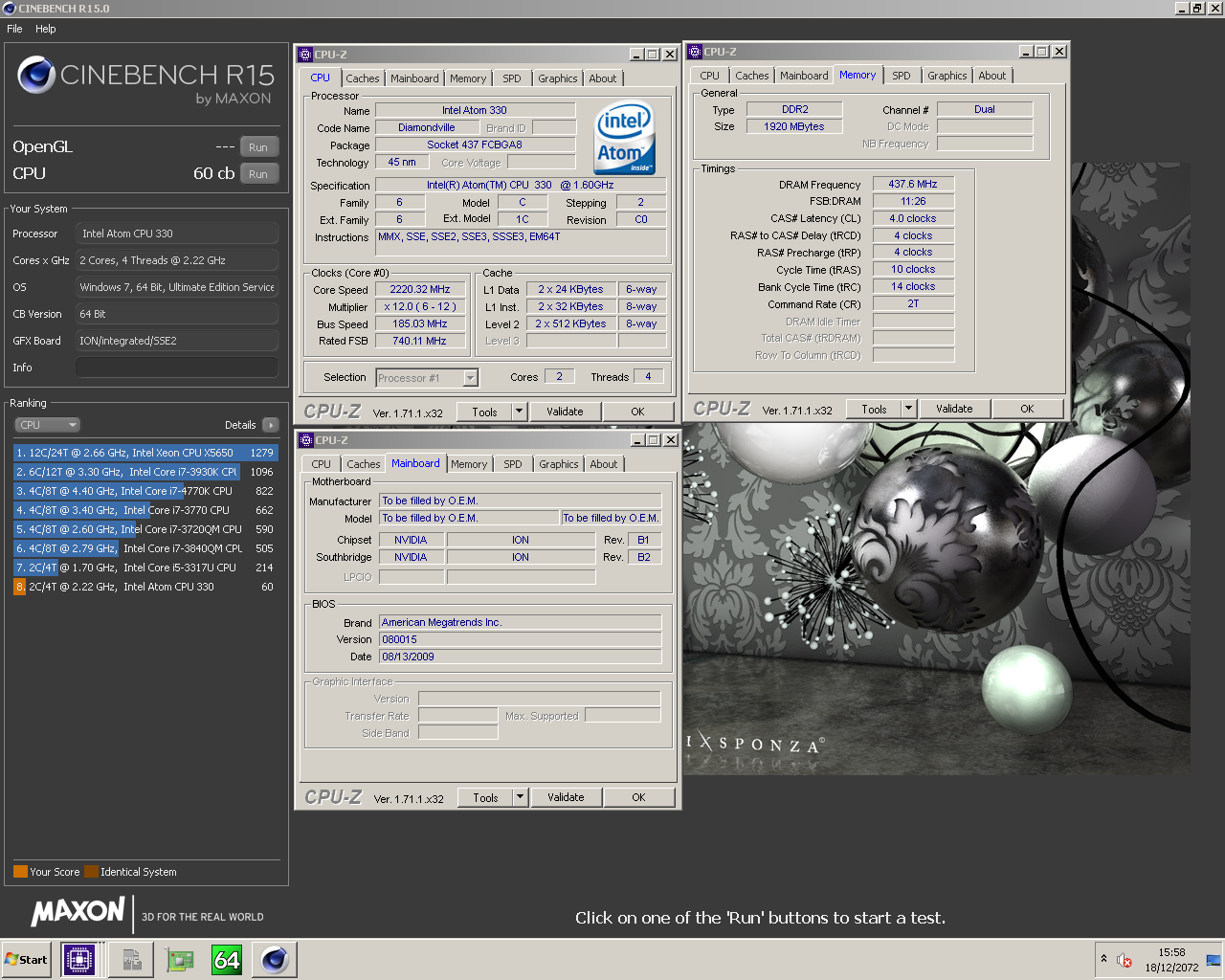Click the Identical System brown legend swatch
This screenshot has width=1225, height=980.
(x=91, y=872)
